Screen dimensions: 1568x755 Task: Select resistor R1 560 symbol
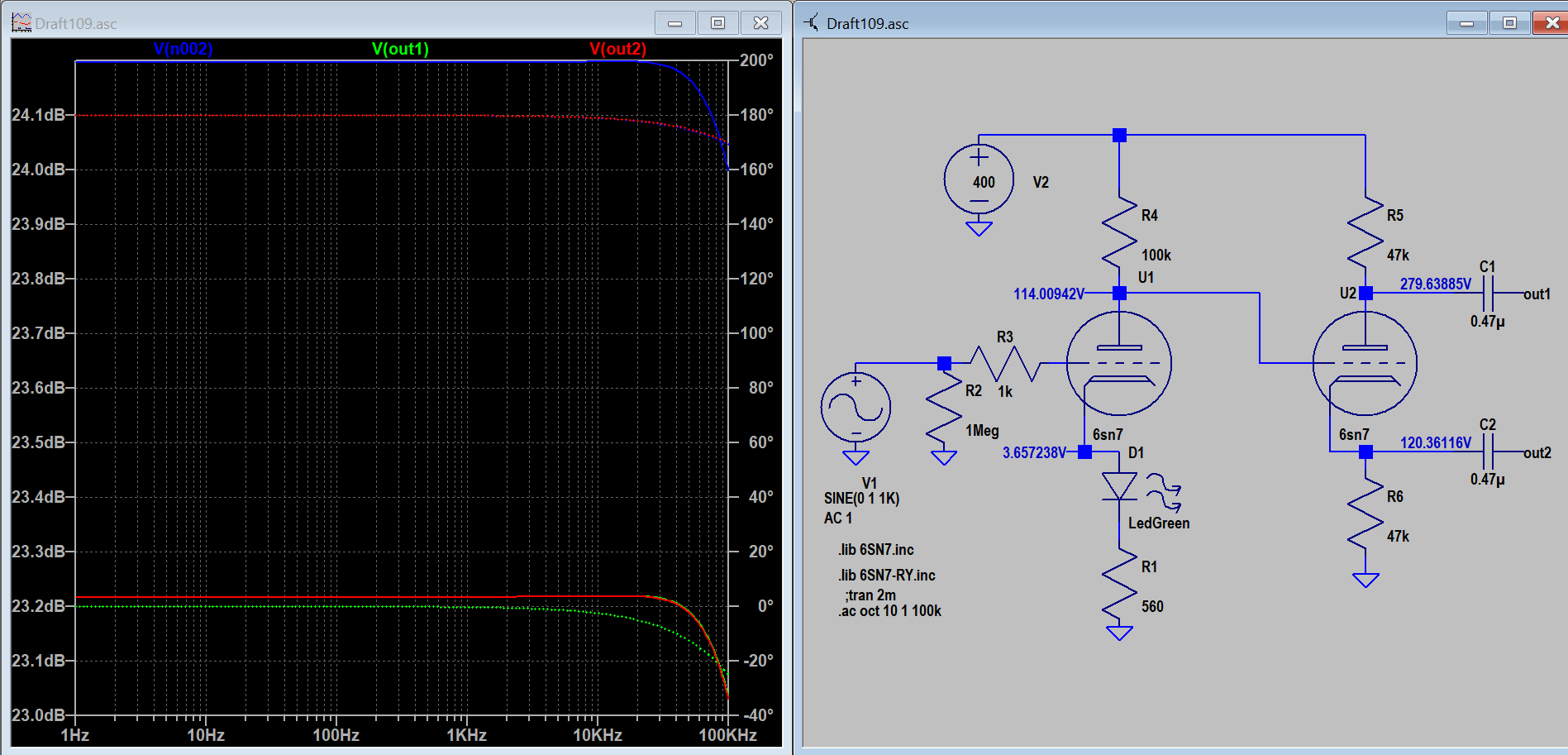(x=1119, y=585)
